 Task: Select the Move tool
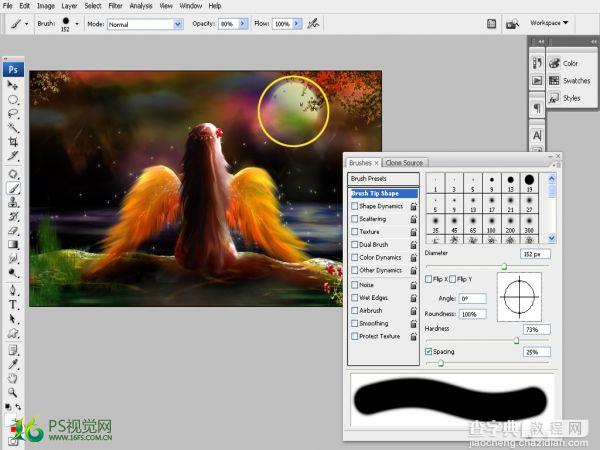point(13,85)
